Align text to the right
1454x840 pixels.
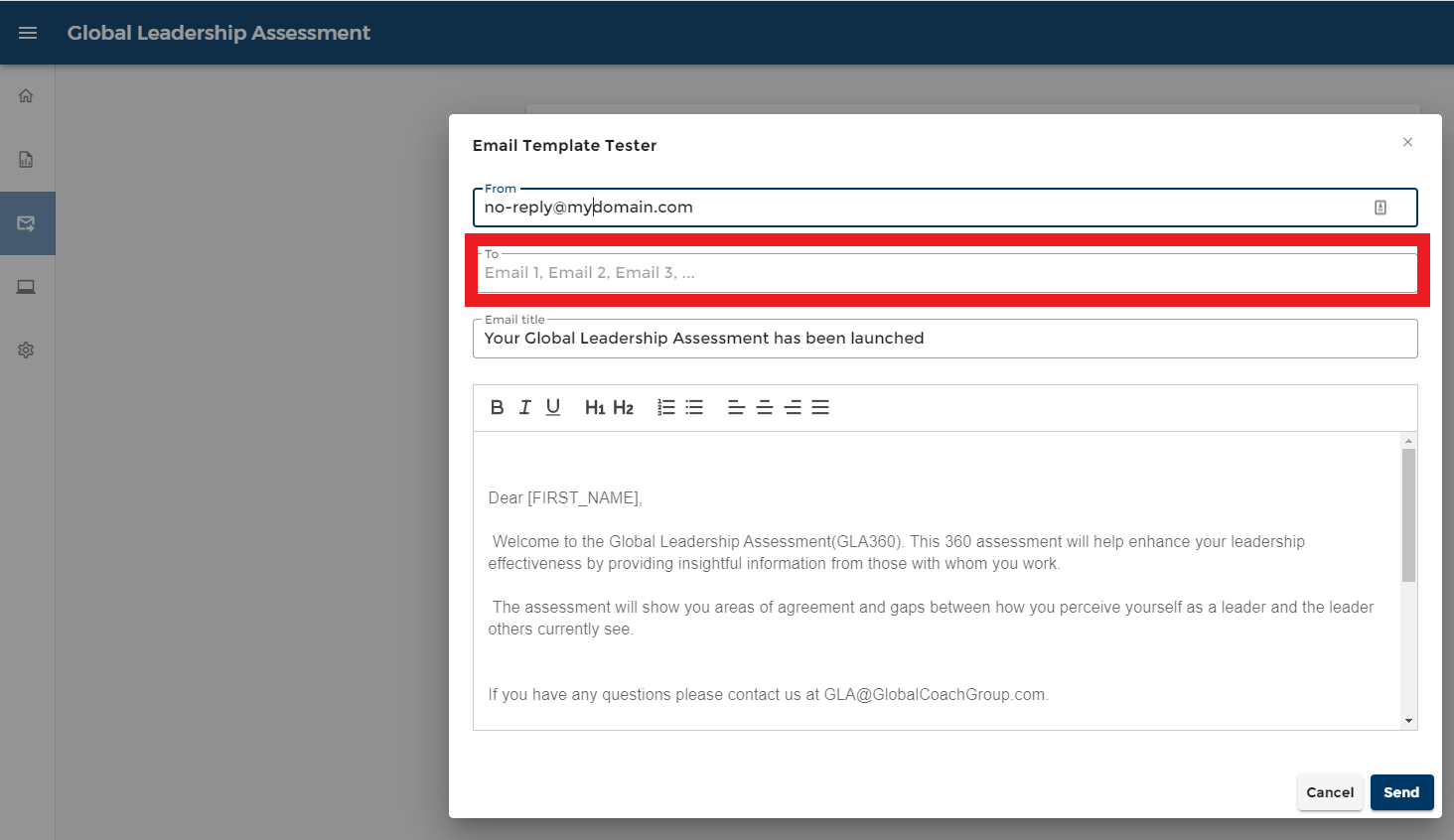tap(793, 407)
